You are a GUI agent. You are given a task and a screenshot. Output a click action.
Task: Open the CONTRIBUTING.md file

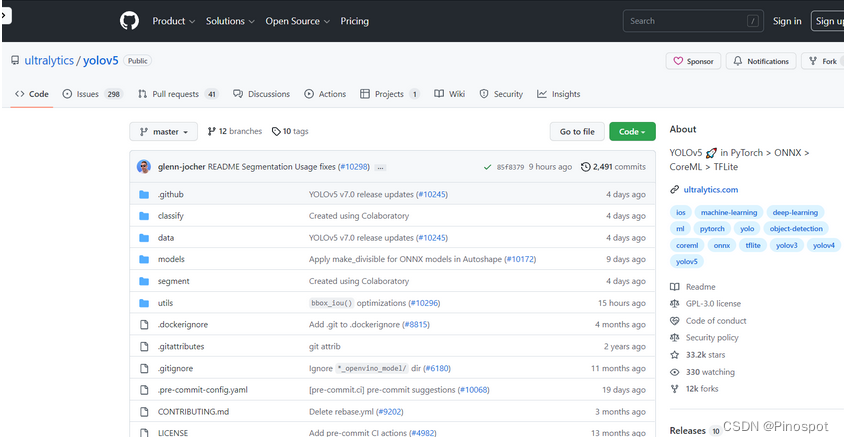pos(193,412)
